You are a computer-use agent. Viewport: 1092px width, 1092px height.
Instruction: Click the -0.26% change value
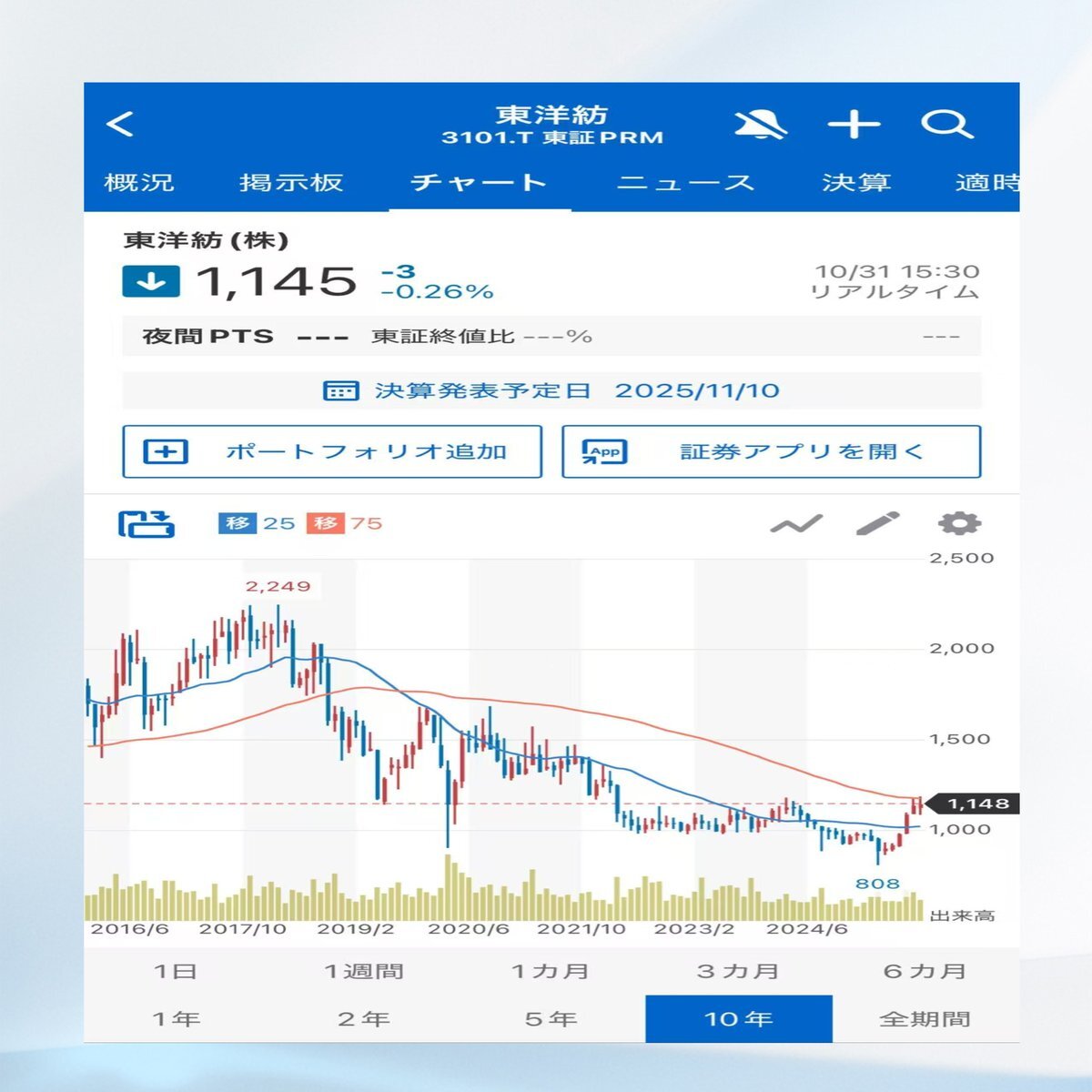pyautogui.click(x=437, y=291)
